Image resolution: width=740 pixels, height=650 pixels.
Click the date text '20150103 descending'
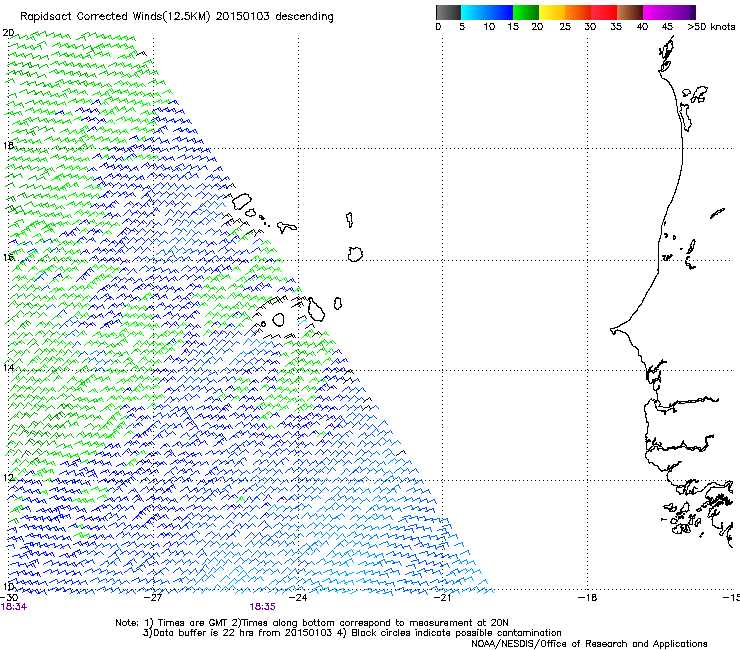tap(275, 17)
